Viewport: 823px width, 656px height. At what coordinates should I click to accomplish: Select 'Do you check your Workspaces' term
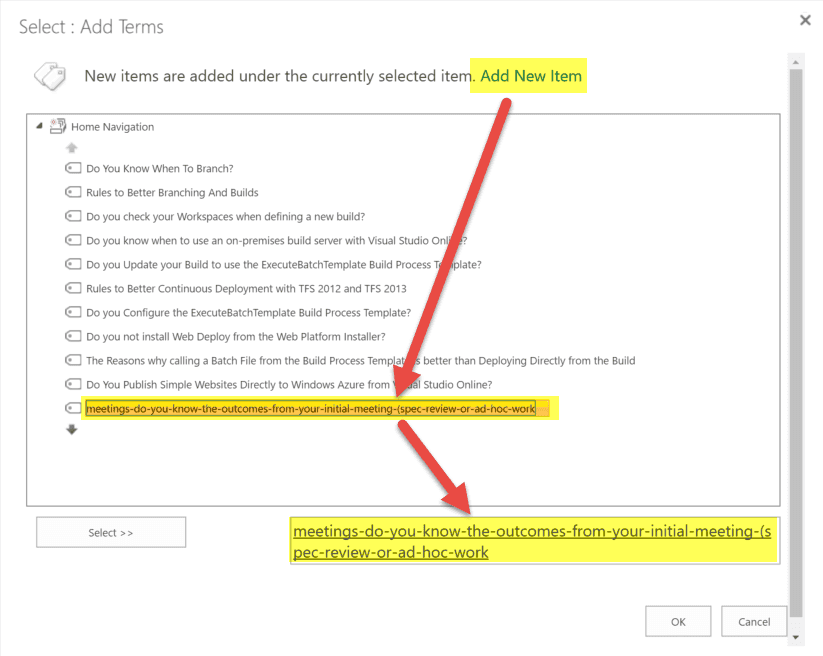point(225,217)
